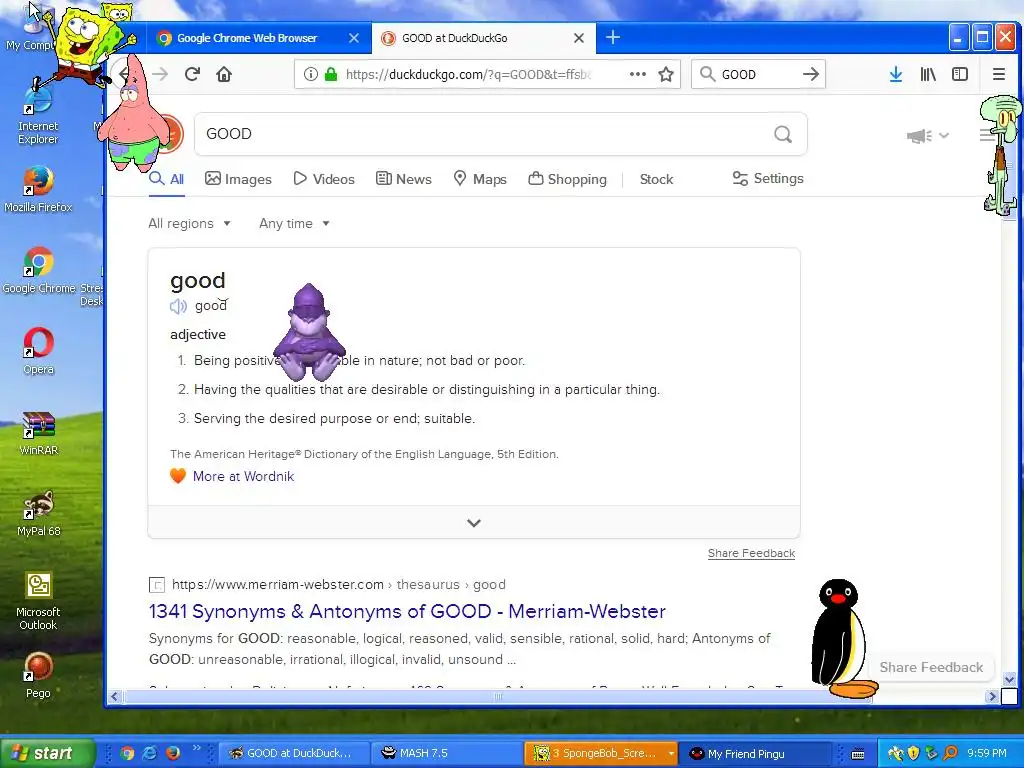Go to the browser home page icon
This screenshot has height=768, width=1024.
click(x=224, y=74)
